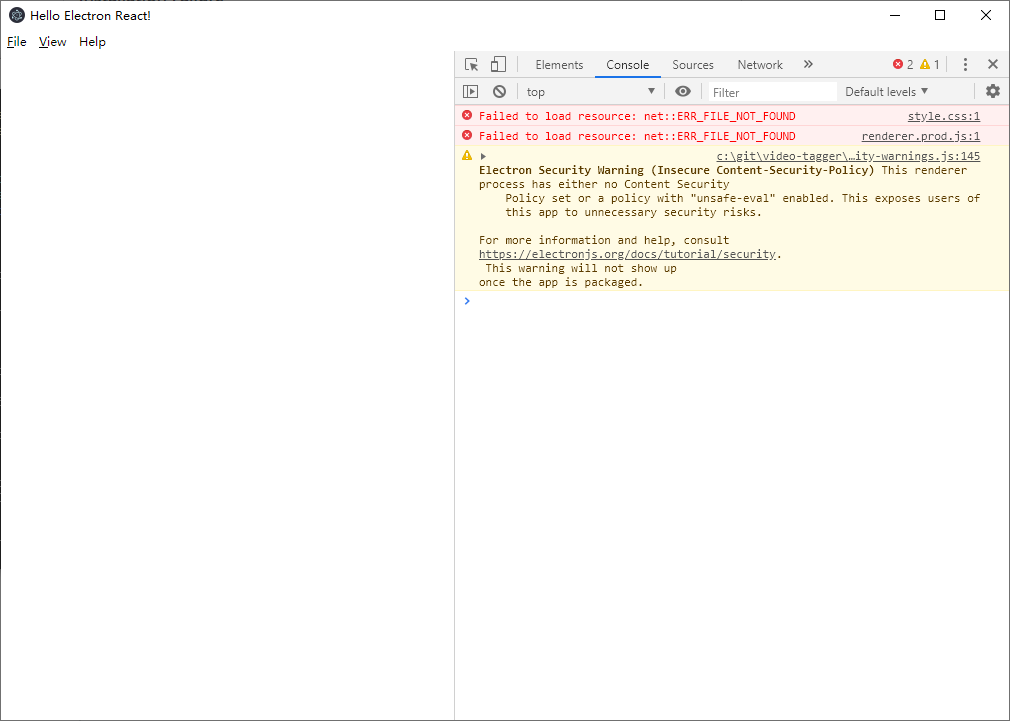Show the console sidebar

[470, 91]
